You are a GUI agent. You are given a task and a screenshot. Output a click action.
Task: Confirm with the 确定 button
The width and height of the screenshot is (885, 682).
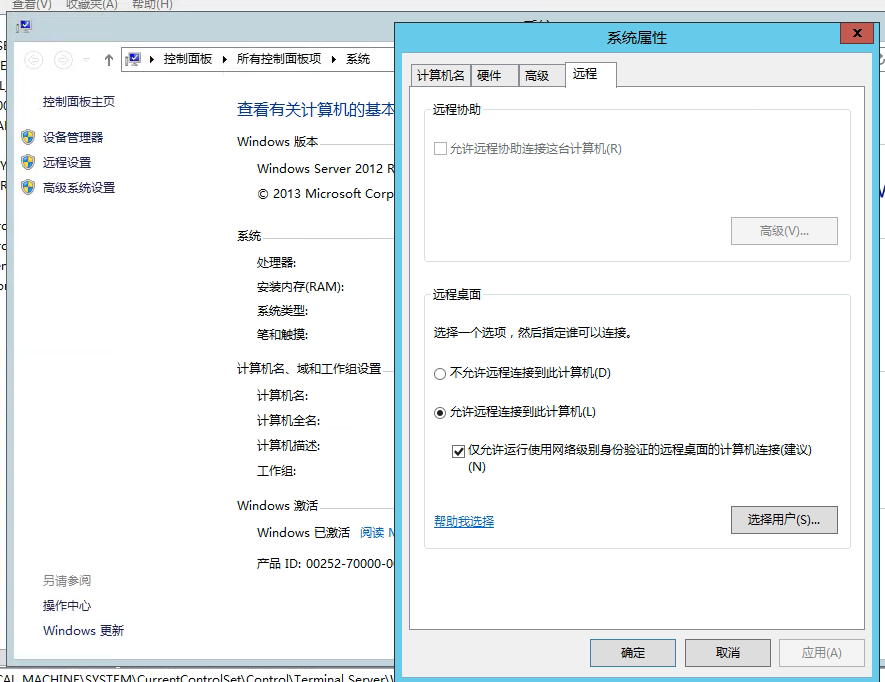point(633,653)
